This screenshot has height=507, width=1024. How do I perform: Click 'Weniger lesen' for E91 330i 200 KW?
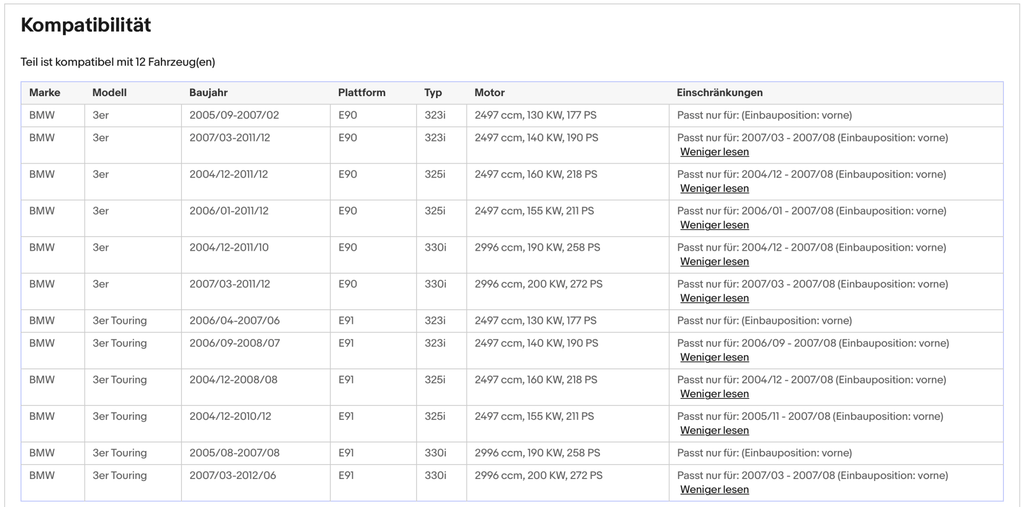click(714, 490)
